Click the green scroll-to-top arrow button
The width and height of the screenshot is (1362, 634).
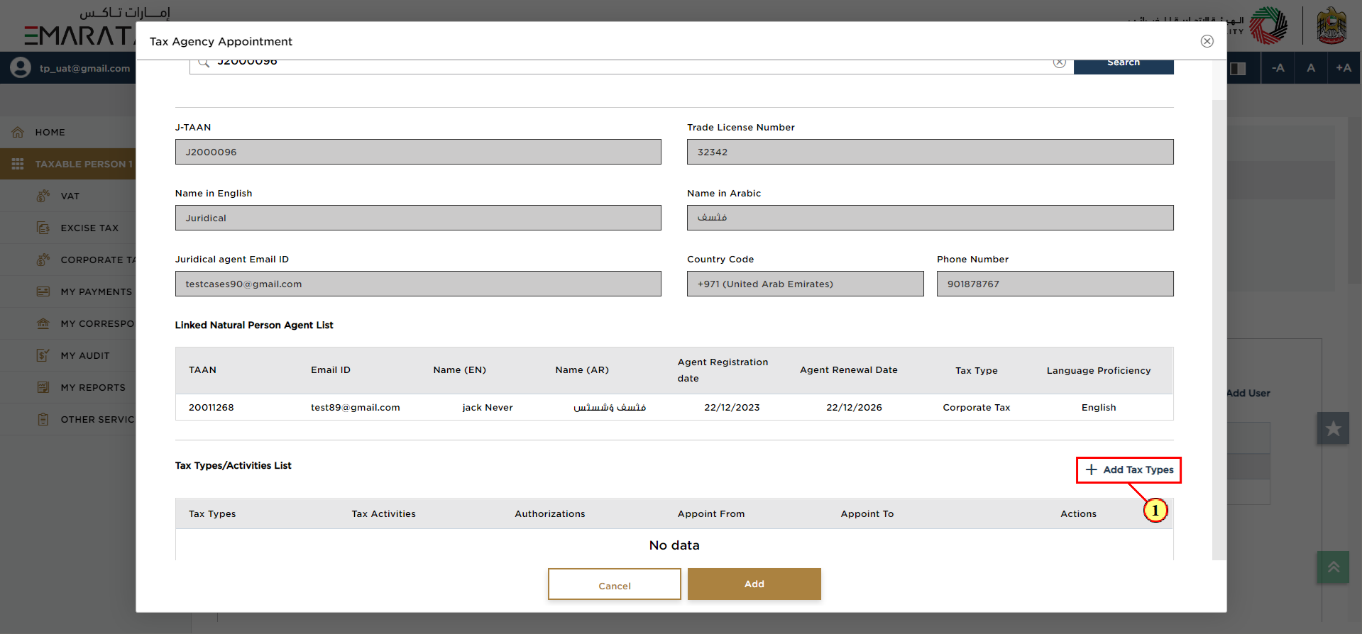(x=1333, y=567)
